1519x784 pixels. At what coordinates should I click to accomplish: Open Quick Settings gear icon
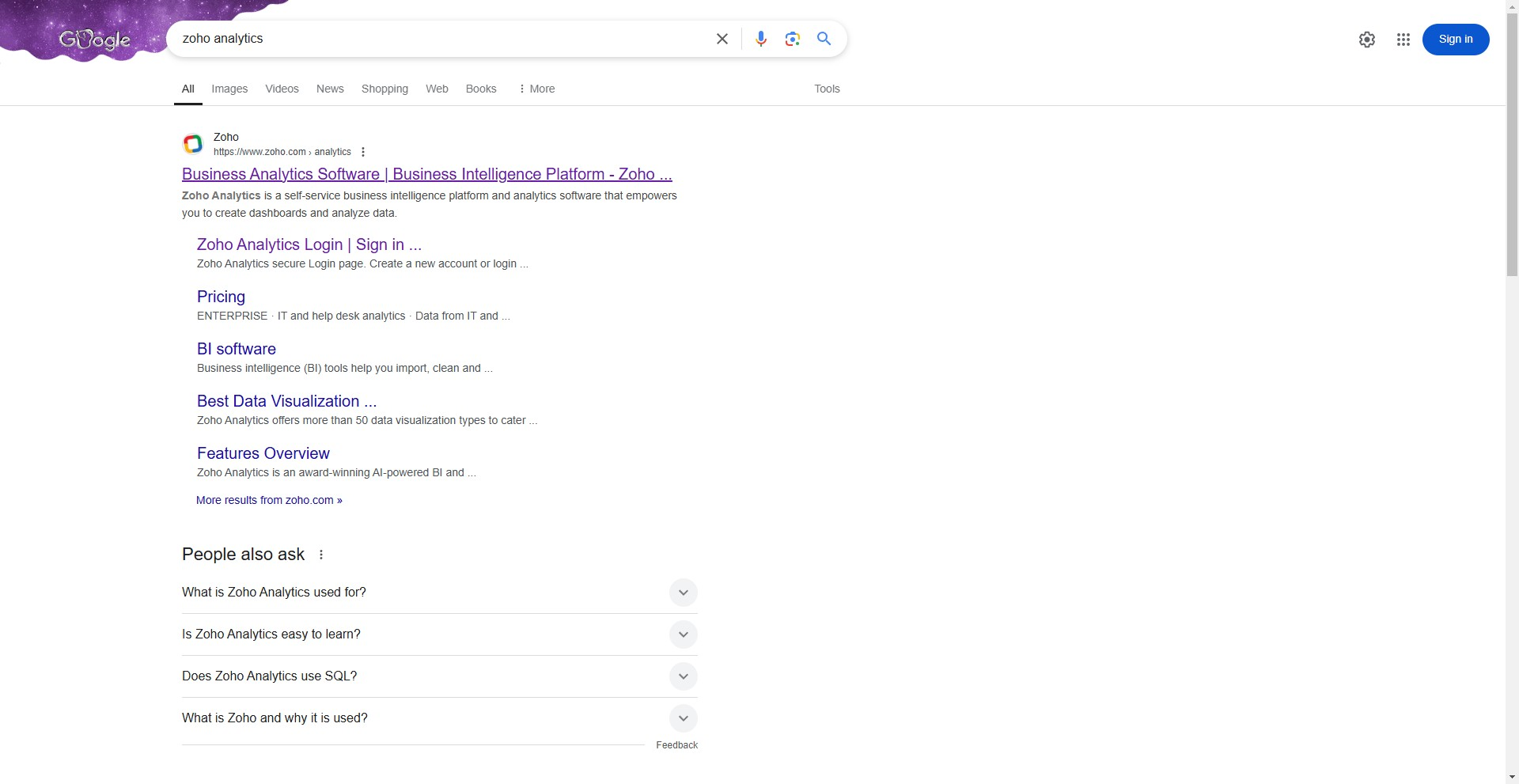coord(1366,40)
